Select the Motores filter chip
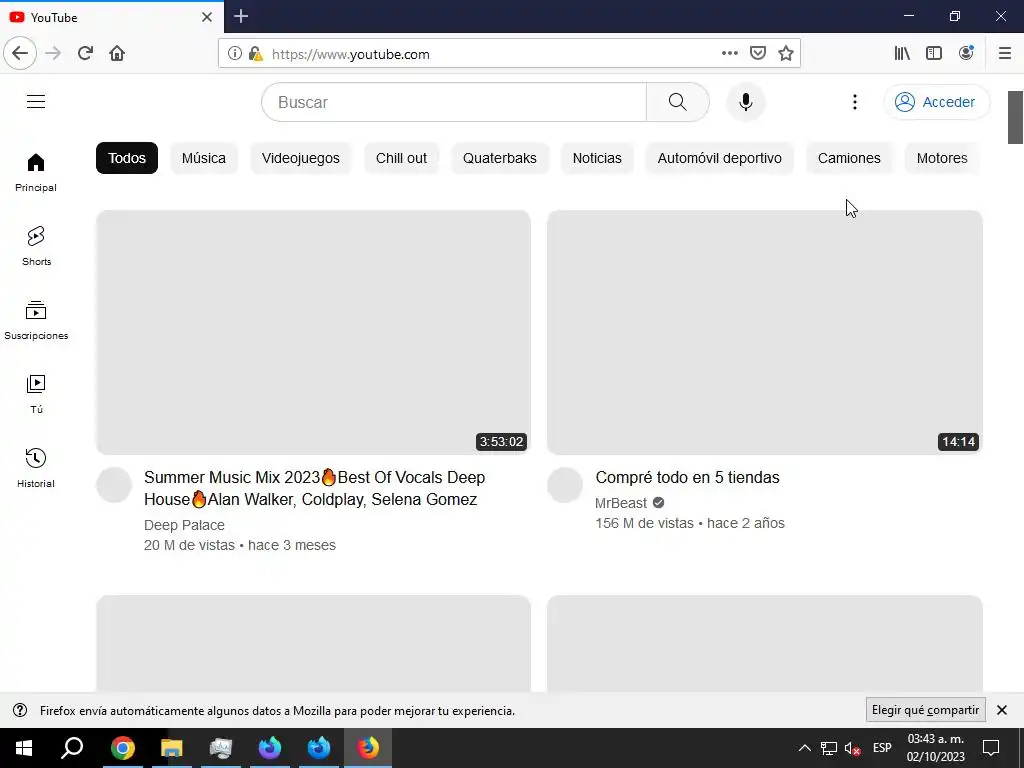The width and height of the screenshot is (1024, 768). [x=942, y=158]
